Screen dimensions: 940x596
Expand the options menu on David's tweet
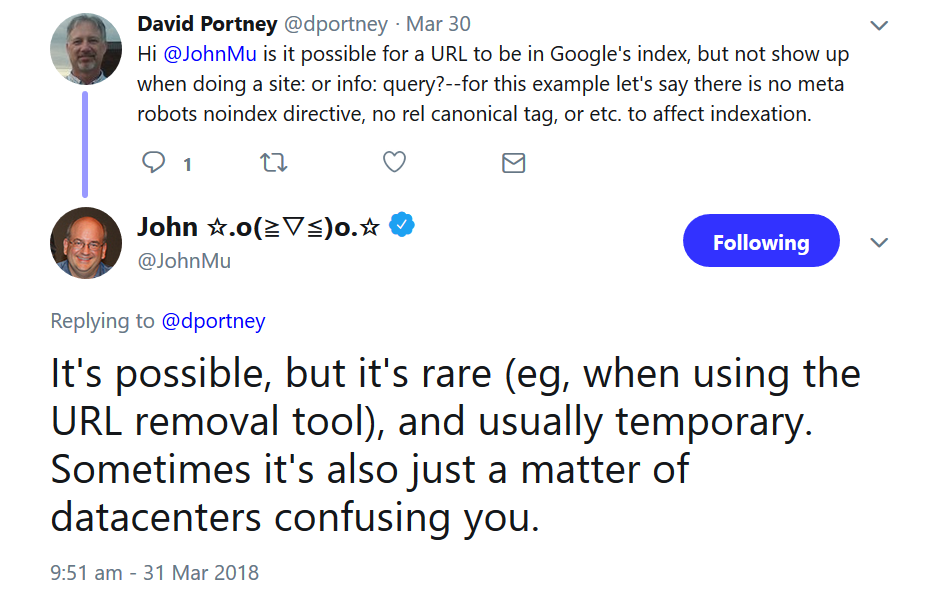point(878,25)
